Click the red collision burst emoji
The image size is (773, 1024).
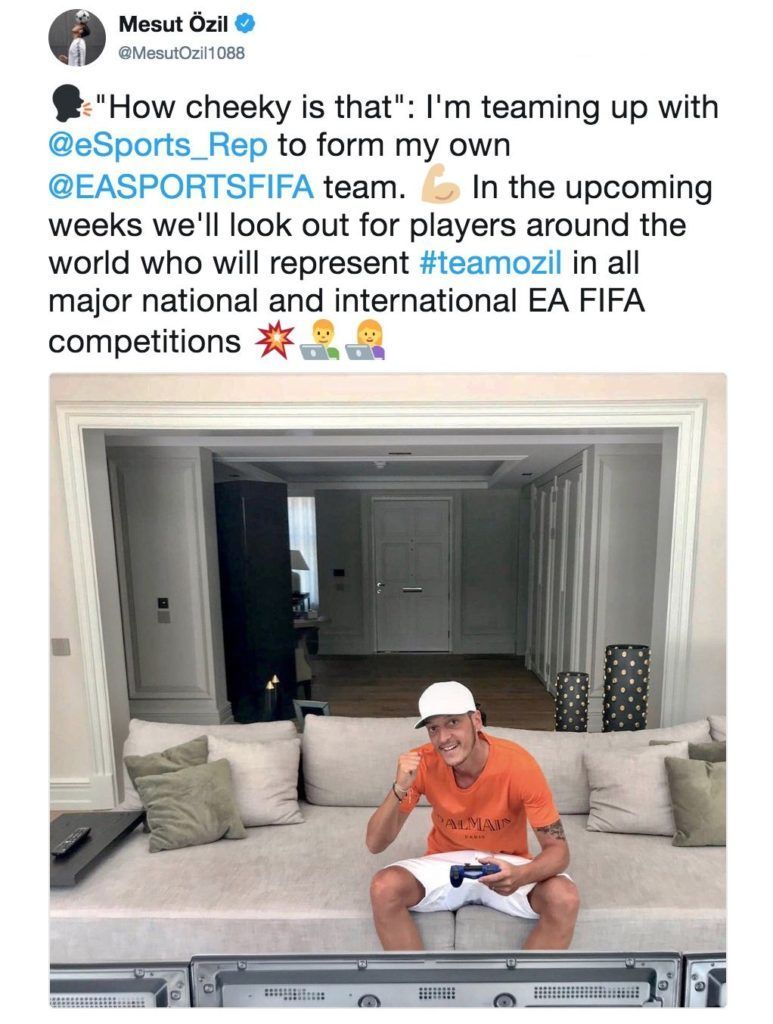tap(275, 342)
